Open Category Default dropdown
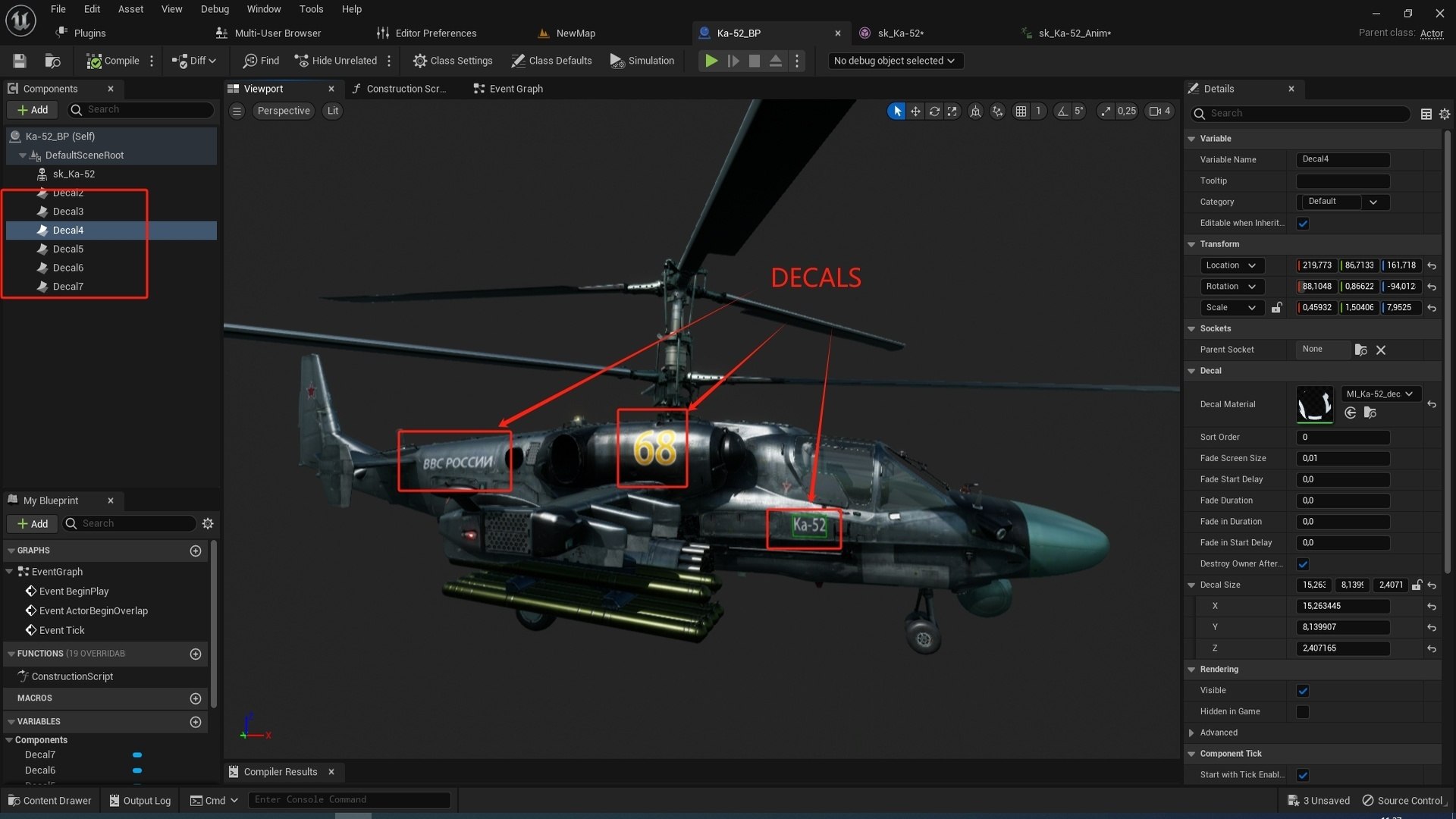The image size is (1456, 819). [x=1344, y=202]
